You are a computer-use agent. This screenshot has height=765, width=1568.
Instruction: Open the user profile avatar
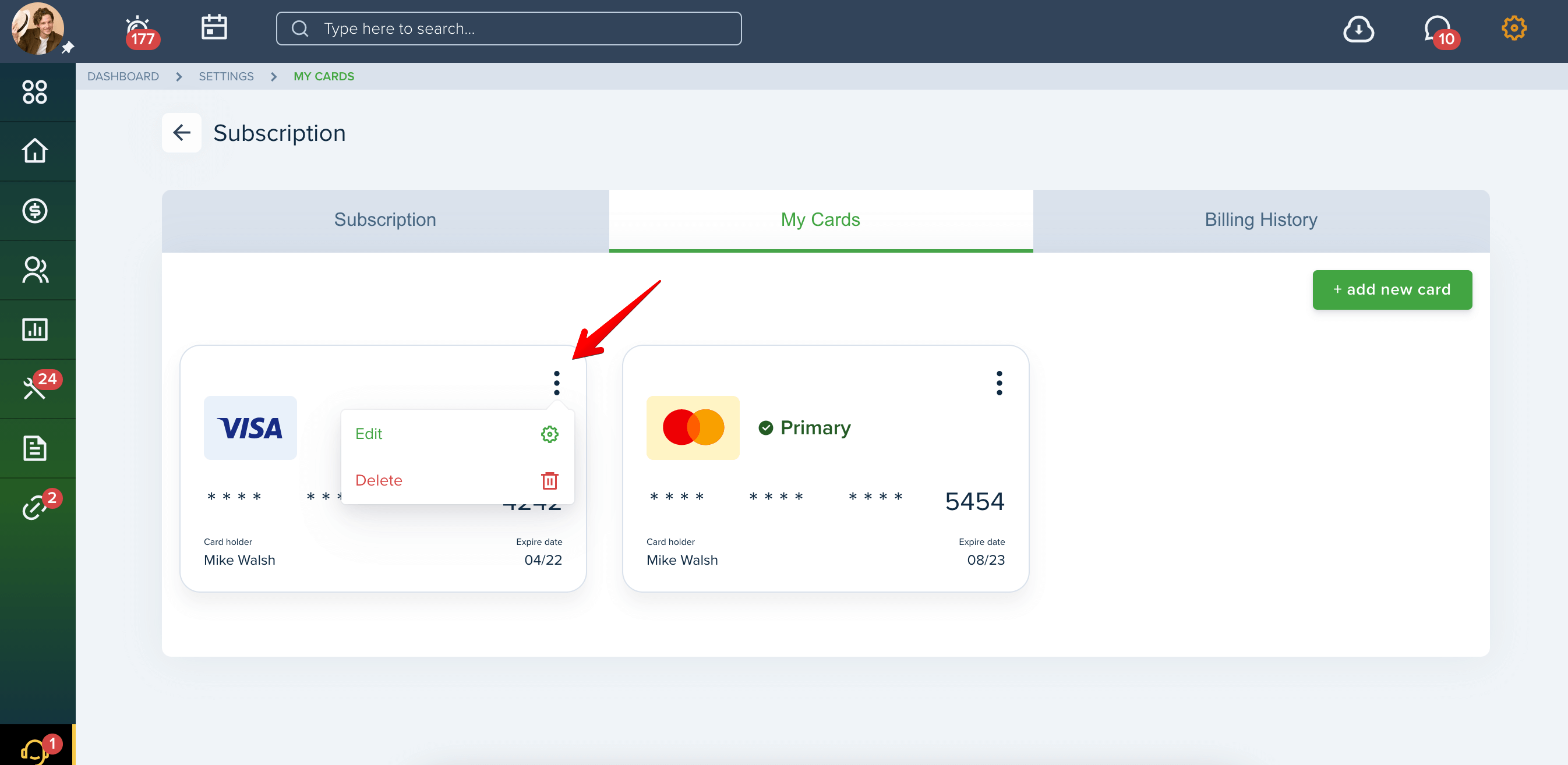click(x=37, y=28)
